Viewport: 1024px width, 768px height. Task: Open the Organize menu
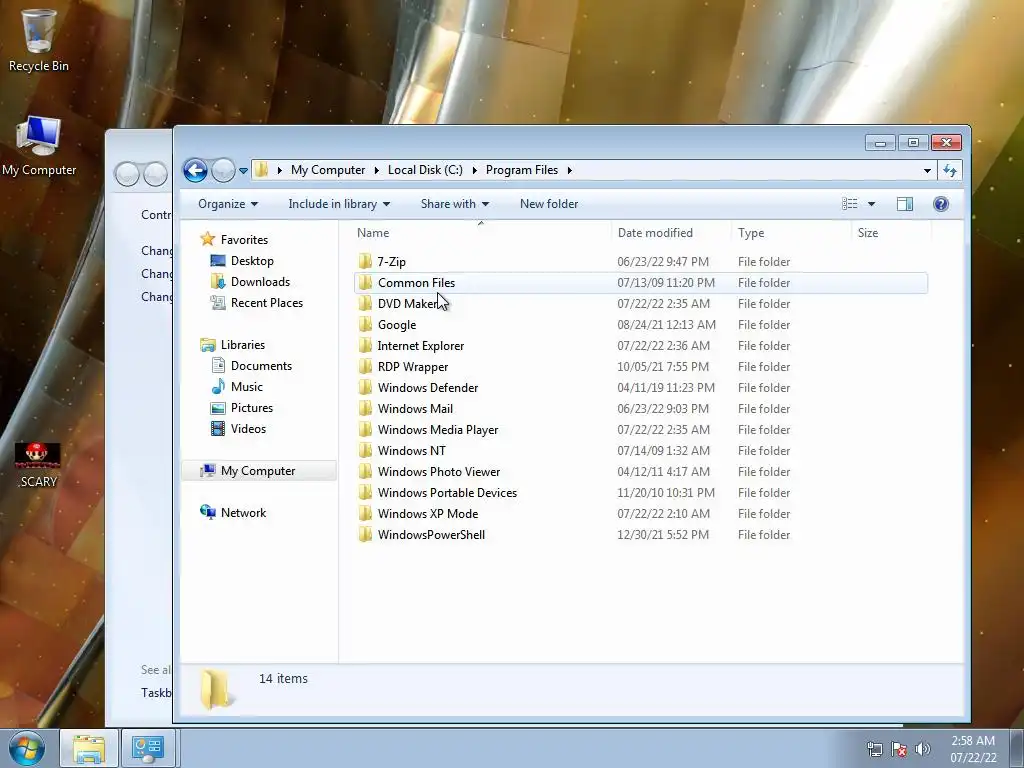pyautogui.click(x=228, y=204)
